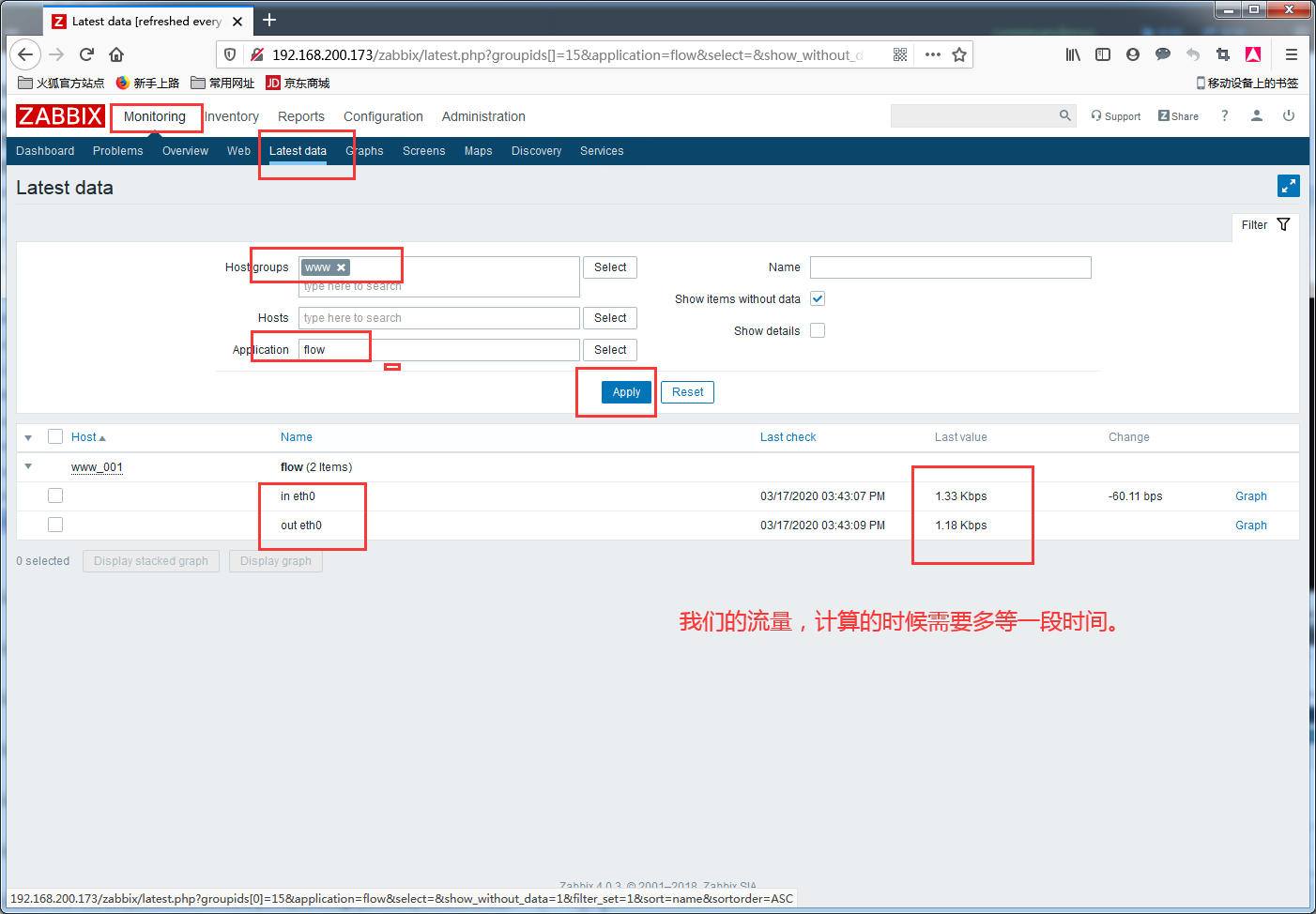Image resolution: width=1316 pixels, height=914 pixels.
Task: Sort the table by Host column
Action: pos(88,437)
